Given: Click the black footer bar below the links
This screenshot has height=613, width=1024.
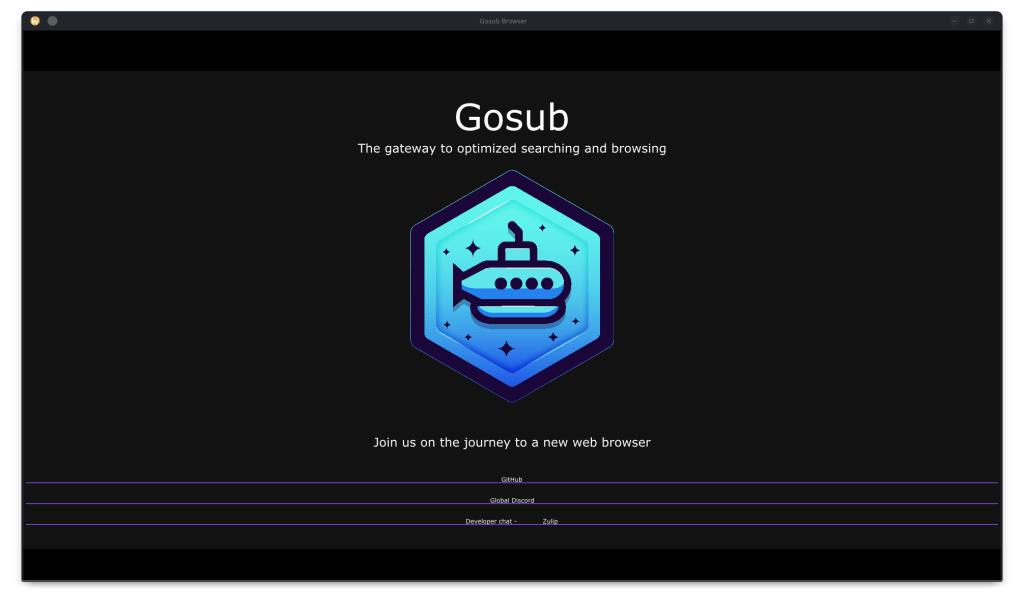Looking at the screenshot, I should (x=511, y=563).
